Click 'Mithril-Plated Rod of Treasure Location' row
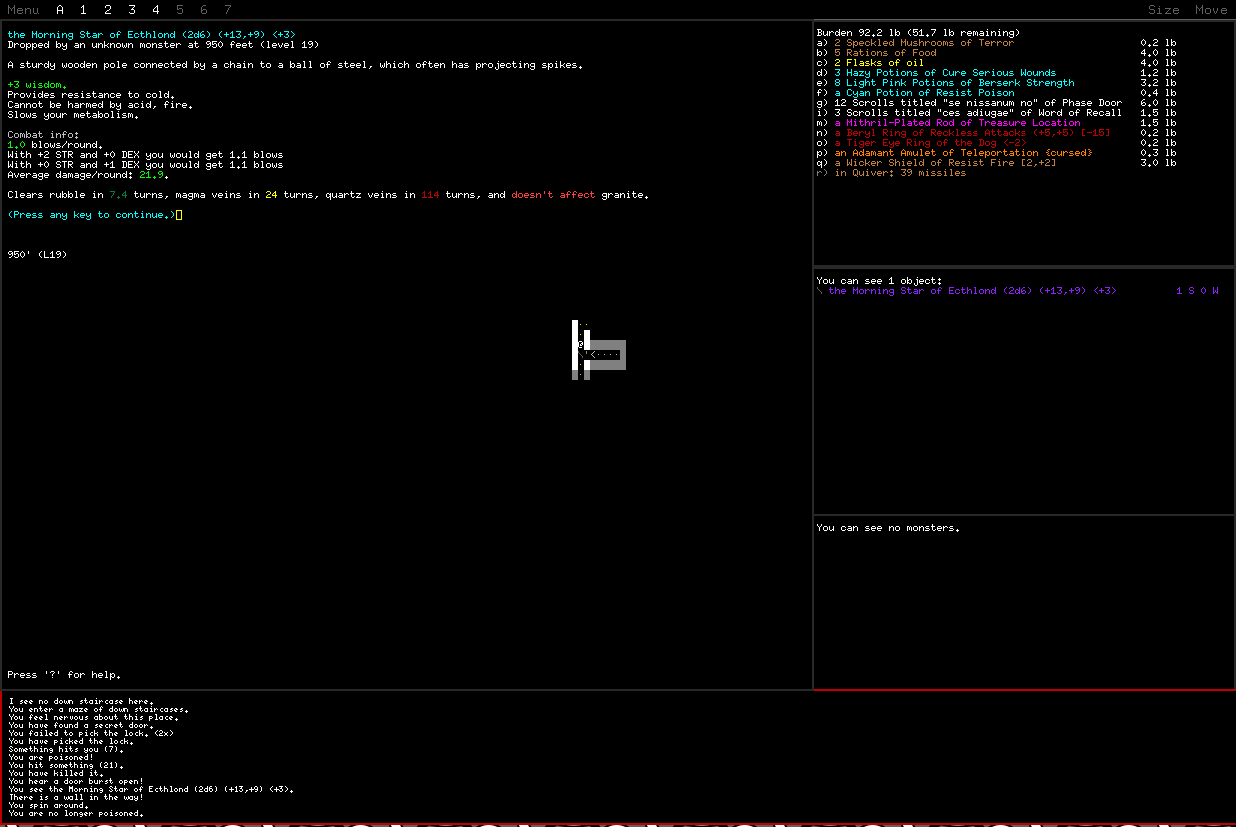 (x=996, y=123)
